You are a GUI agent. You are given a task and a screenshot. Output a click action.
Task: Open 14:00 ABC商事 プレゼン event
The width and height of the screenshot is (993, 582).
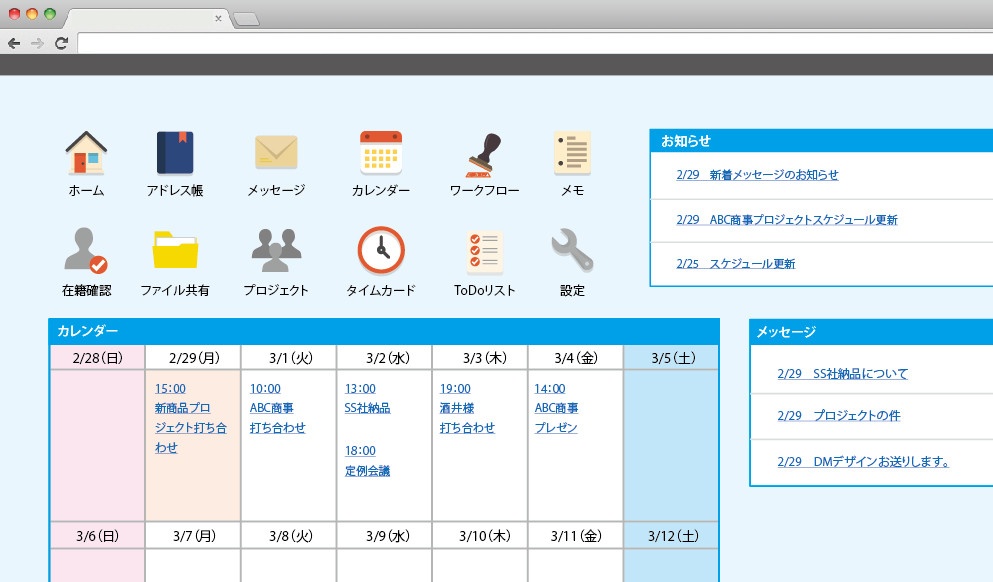pyautogui.click(x=556, y=408)
